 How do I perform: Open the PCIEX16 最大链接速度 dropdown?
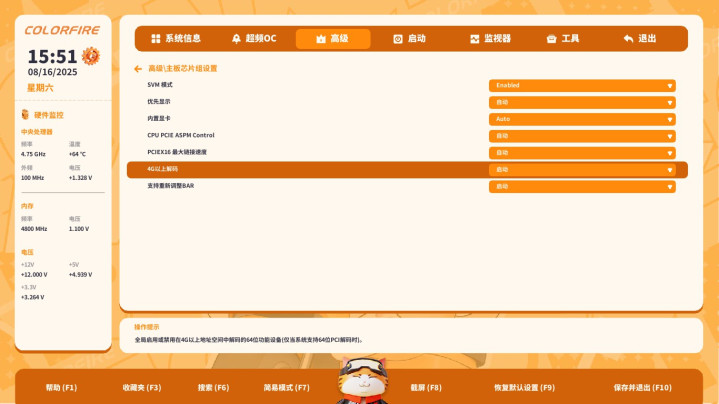pos(582,153)
